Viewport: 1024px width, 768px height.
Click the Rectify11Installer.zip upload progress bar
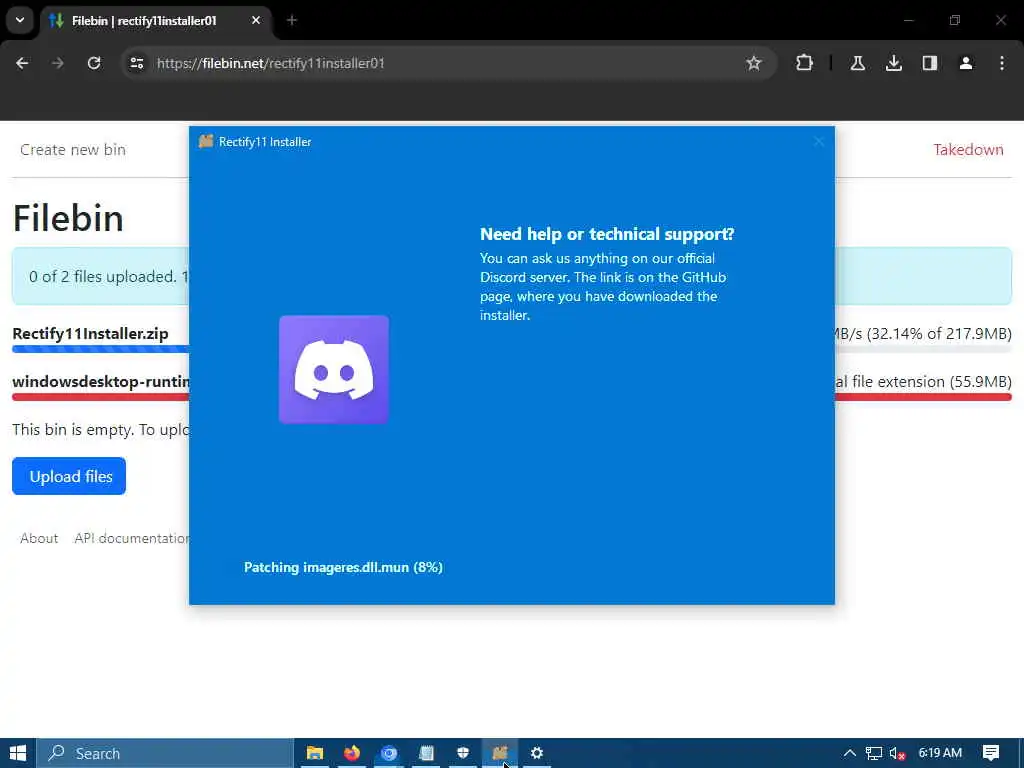pos(101,349)
